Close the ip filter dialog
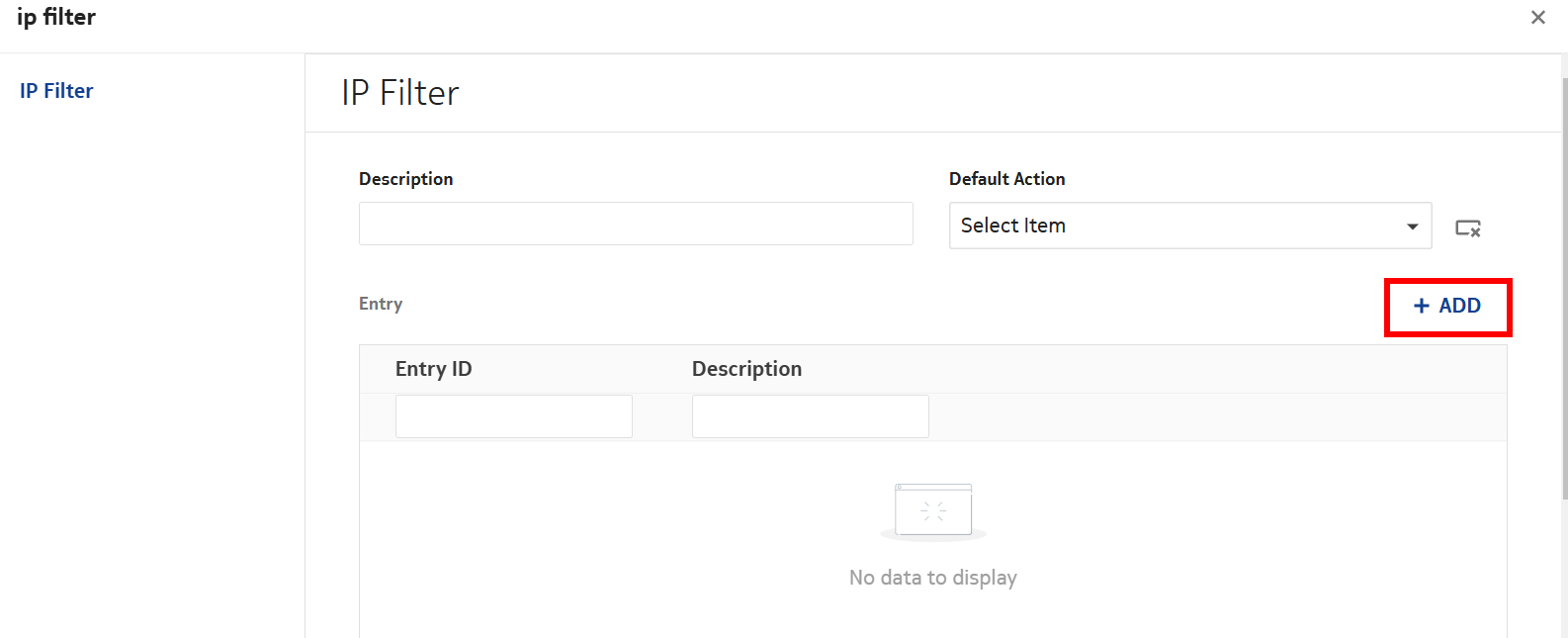 tap(1537, 18)
